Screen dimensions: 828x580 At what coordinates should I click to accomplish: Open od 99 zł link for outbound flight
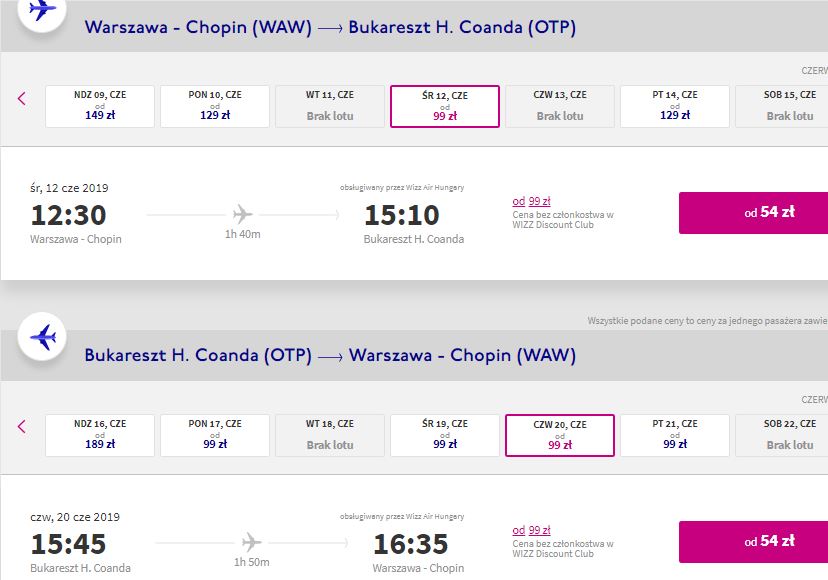531,201
